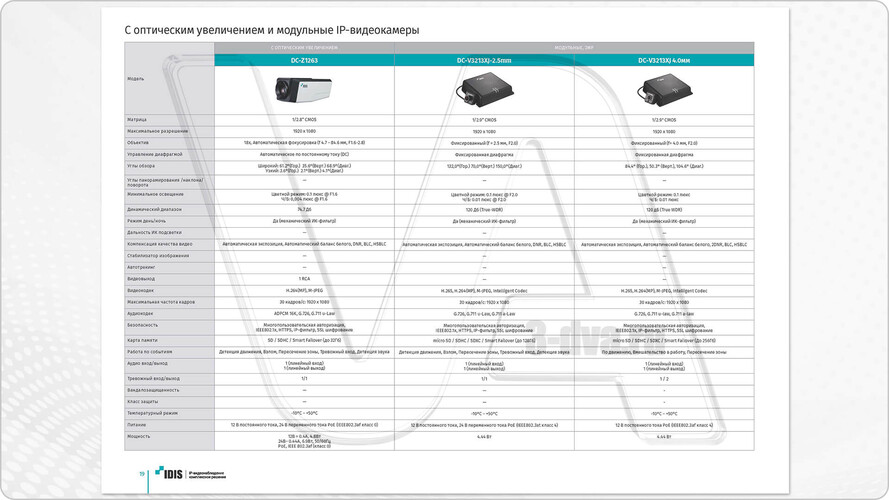This screenshot has height=500, width=889.
Task: Click the 'SD / SDHC / Smart Failover' DC-Z1263 cell
Action: (x=304, y=340)
